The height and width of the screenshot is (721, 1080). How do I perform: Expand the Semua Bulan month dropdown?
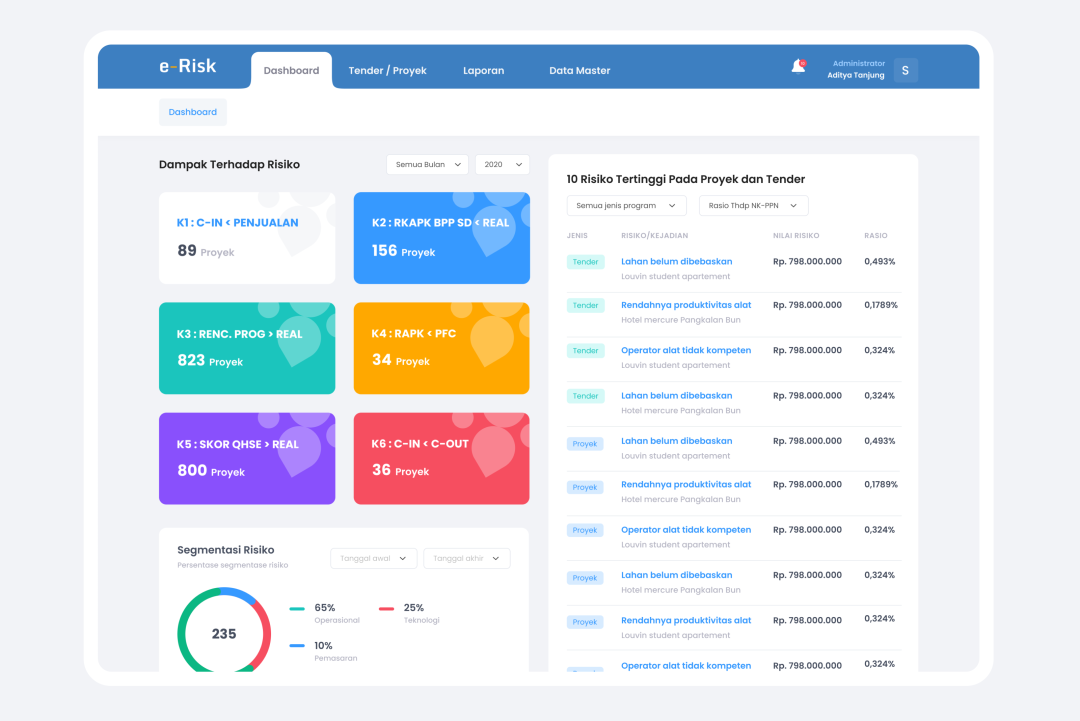pyautogui.click(x=427, y=164)
